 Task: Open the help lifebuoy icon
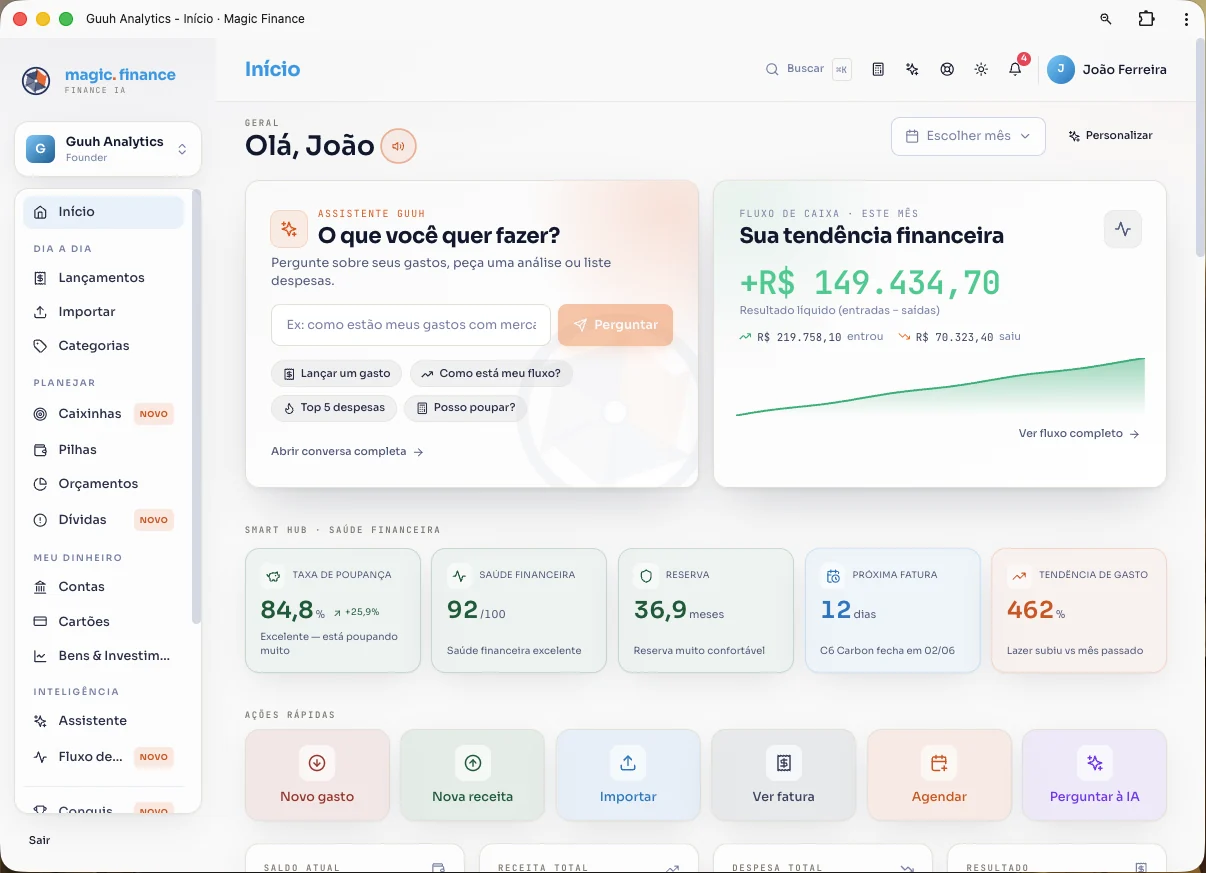pyautogui.click(x=947, y=69)
